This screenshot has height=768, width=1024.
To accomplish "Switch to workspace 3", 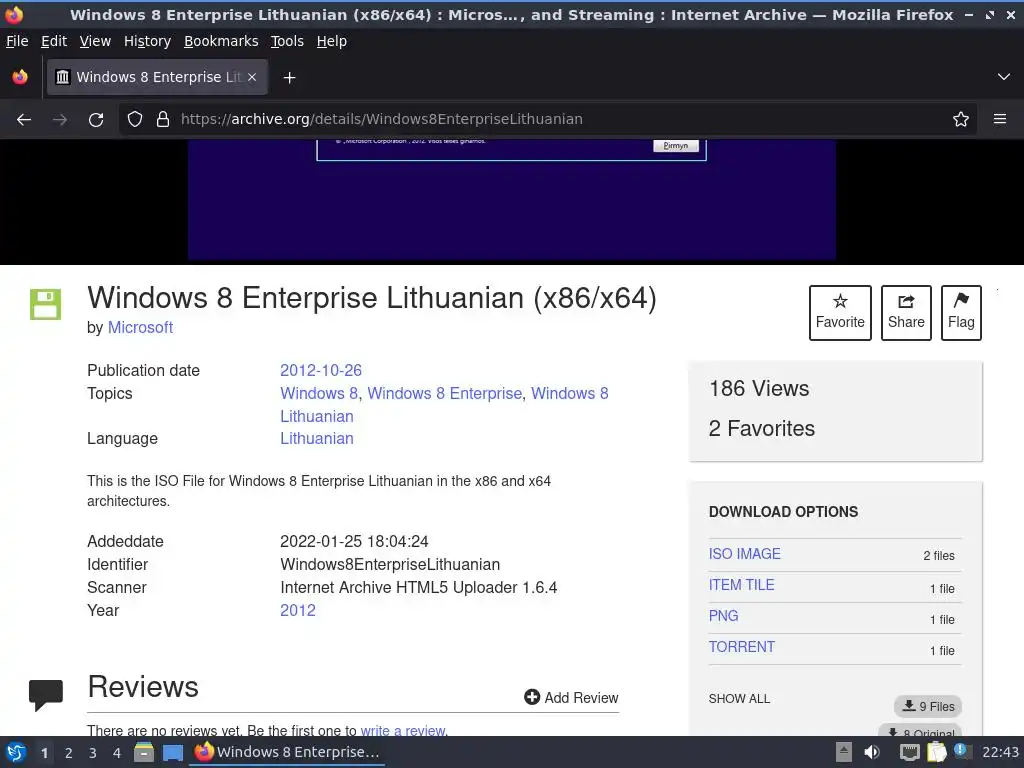I will click(93, 753).
